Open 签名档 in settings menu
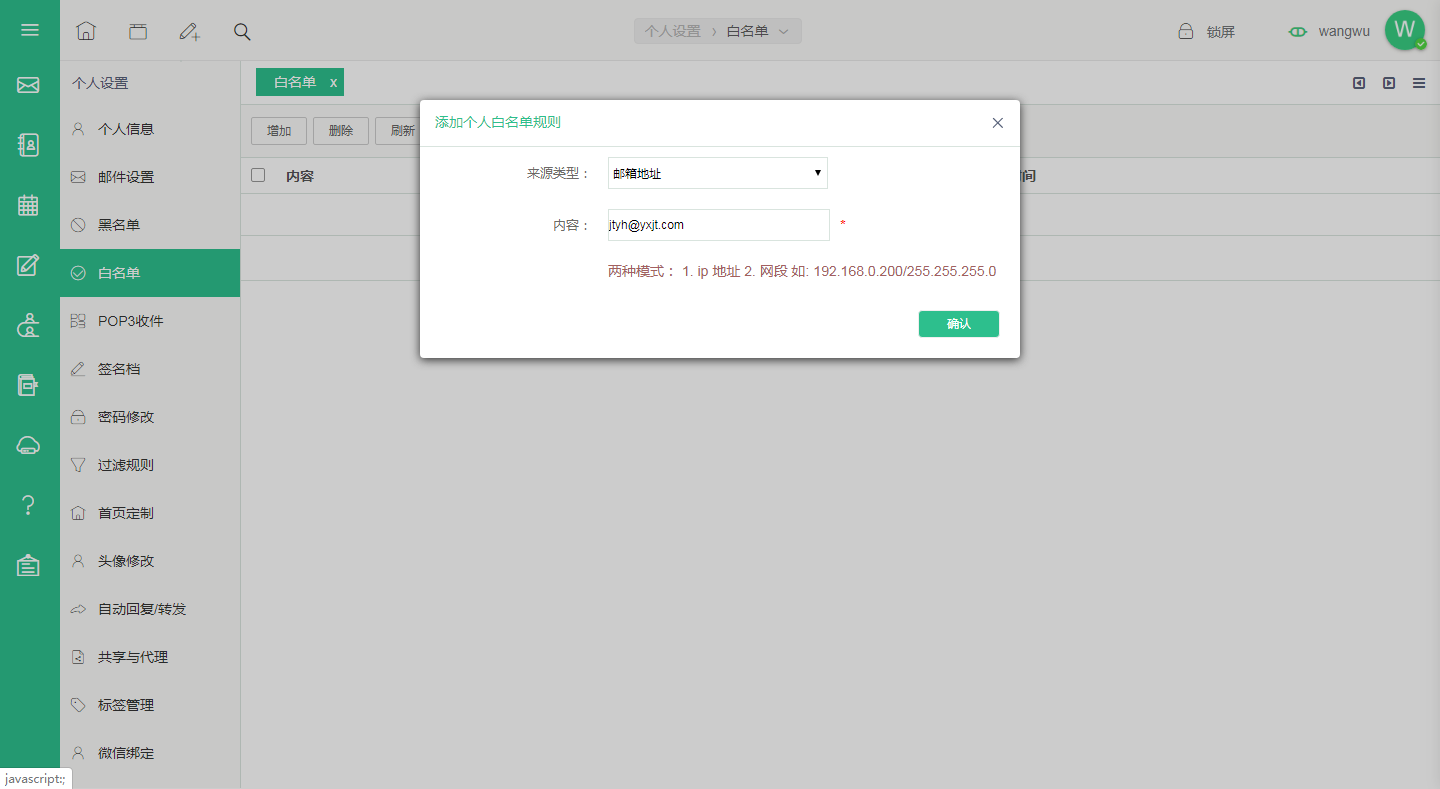 [x=150, y=369]
